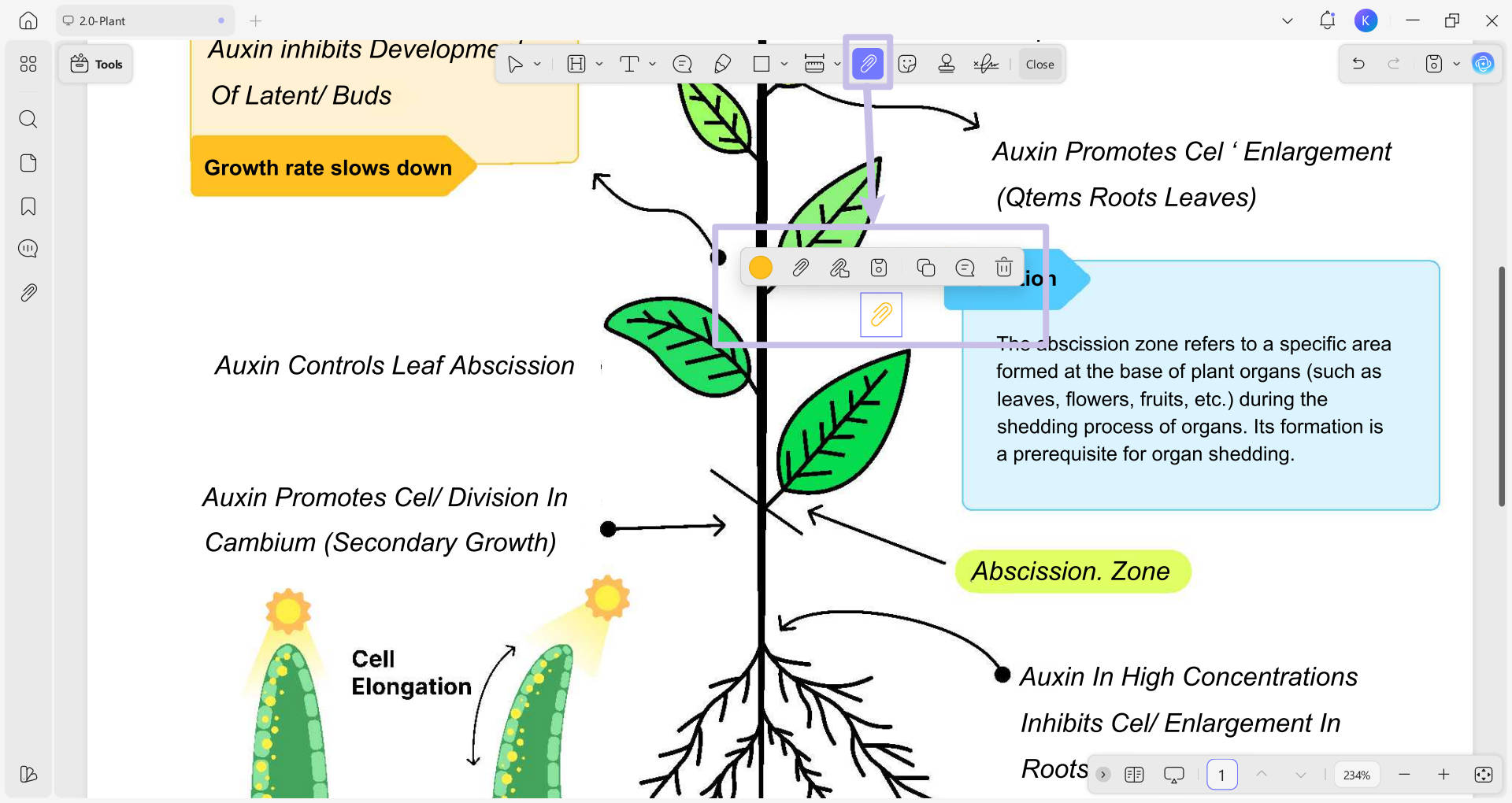Expand the bottom navigation bar arrow
The height and width of the screenshot is (803, 1512).
point(1103,775)
